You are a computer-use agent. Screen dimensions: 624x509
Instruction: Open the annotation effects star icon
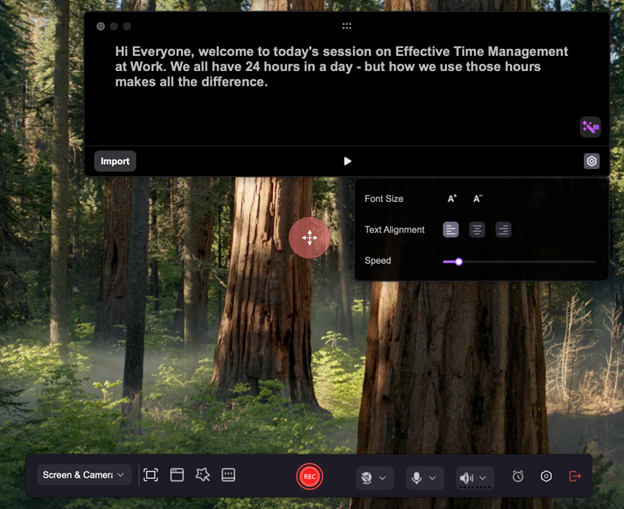pyautogui.click(x=203, y=474)
